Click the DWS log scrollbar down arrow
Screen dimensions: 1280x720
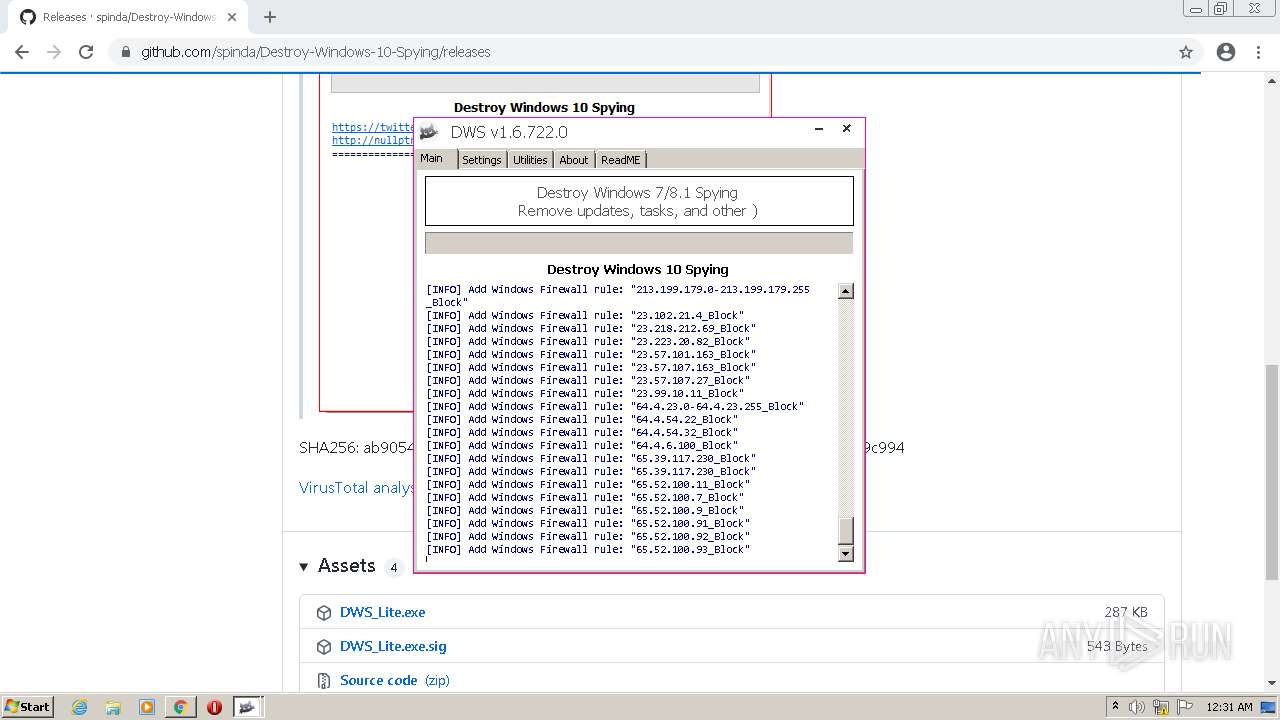tap(846, 554)
